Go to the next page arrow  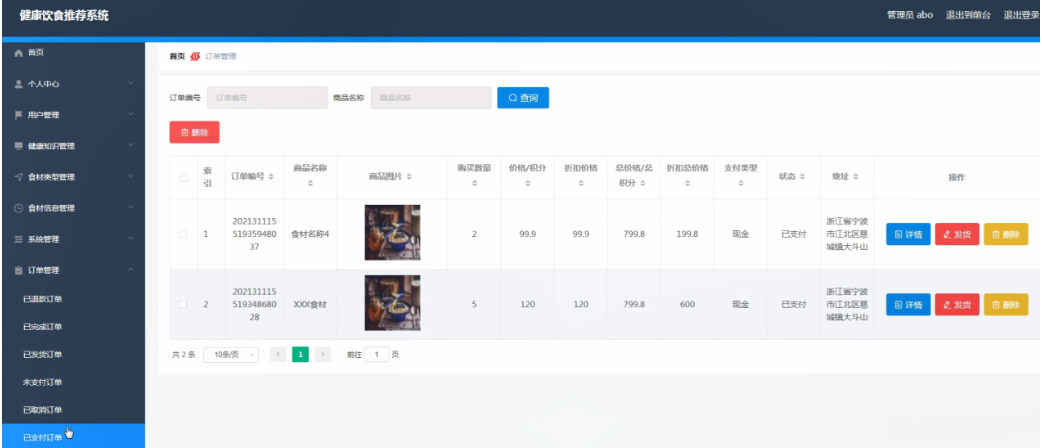tap(322, 354)
